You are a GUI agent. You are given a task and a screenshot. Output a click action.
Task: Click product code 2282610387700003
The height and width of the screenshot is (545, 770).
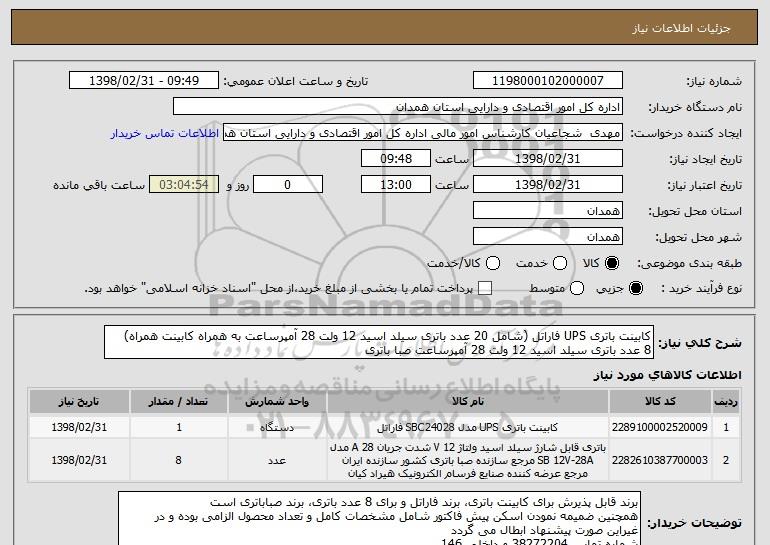pos(660,460)
